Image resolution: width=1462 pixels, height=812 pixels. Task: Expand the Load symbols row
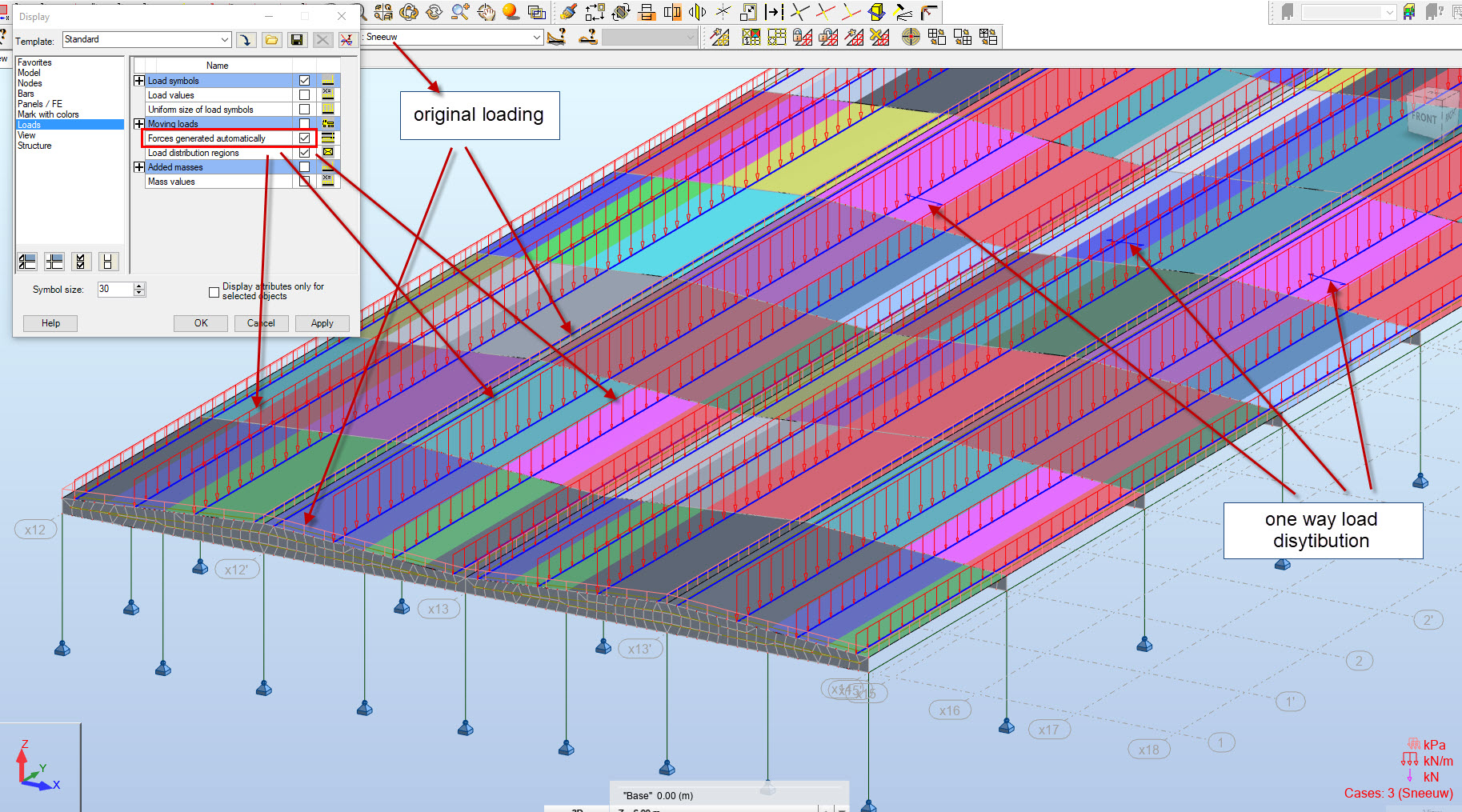click(x=139, y=80)
